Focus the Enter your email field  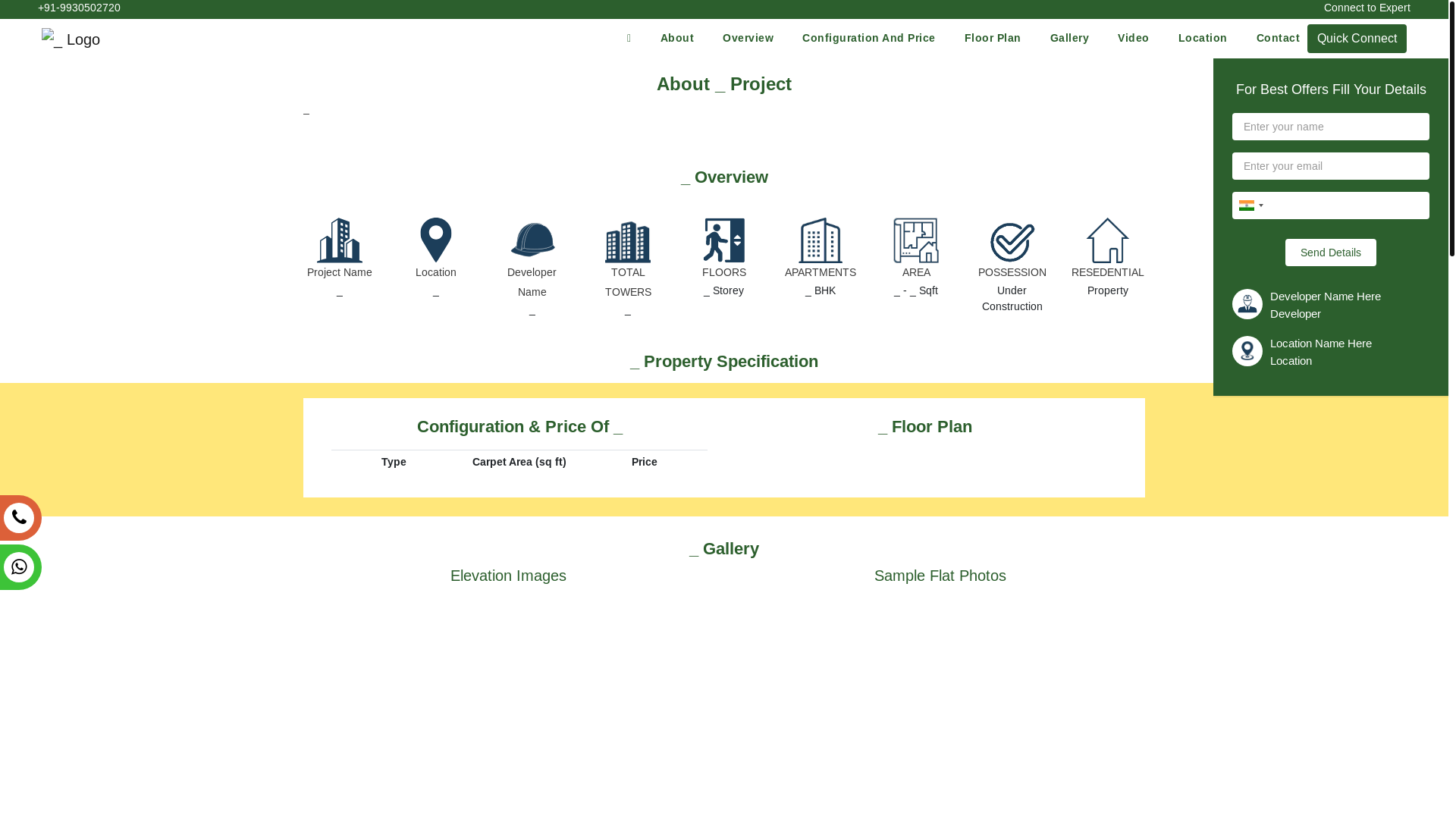click(x=1331, y=166)
